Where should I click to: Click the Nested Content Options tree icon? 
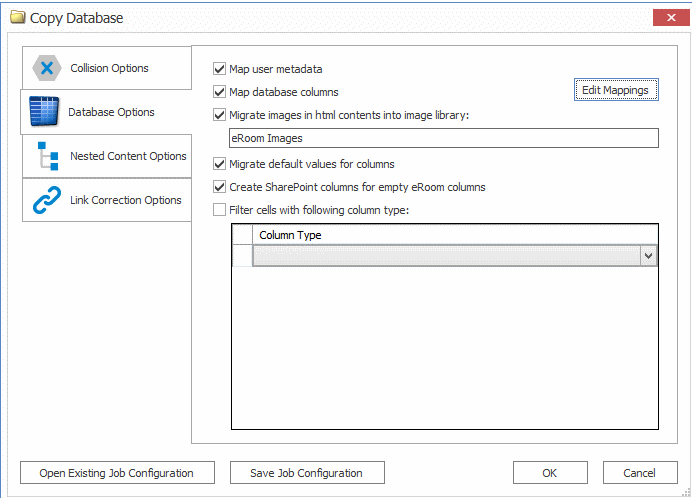(x=48, y=156)
